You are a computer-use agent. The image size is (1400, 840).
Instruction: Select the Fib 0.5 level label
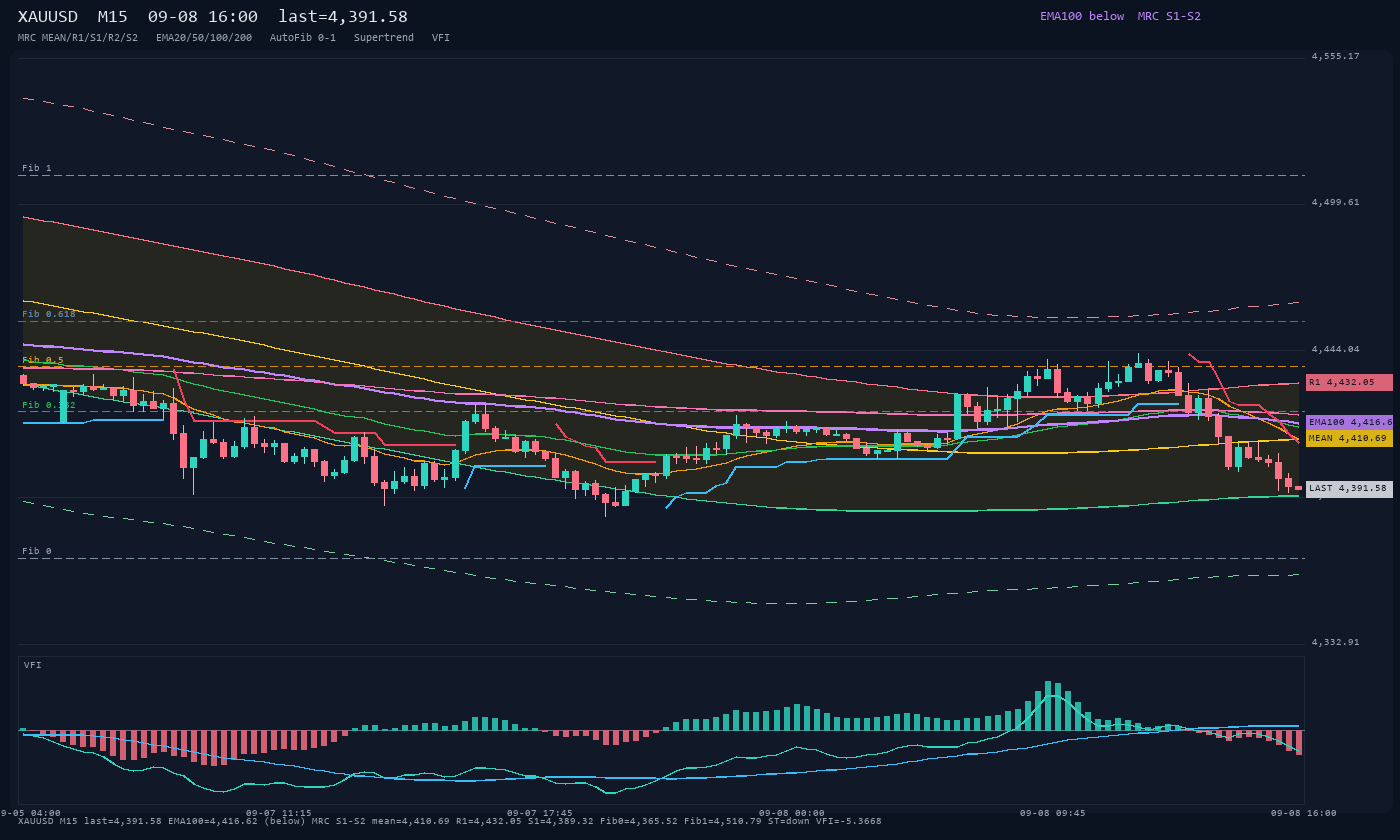coord(43,360)
